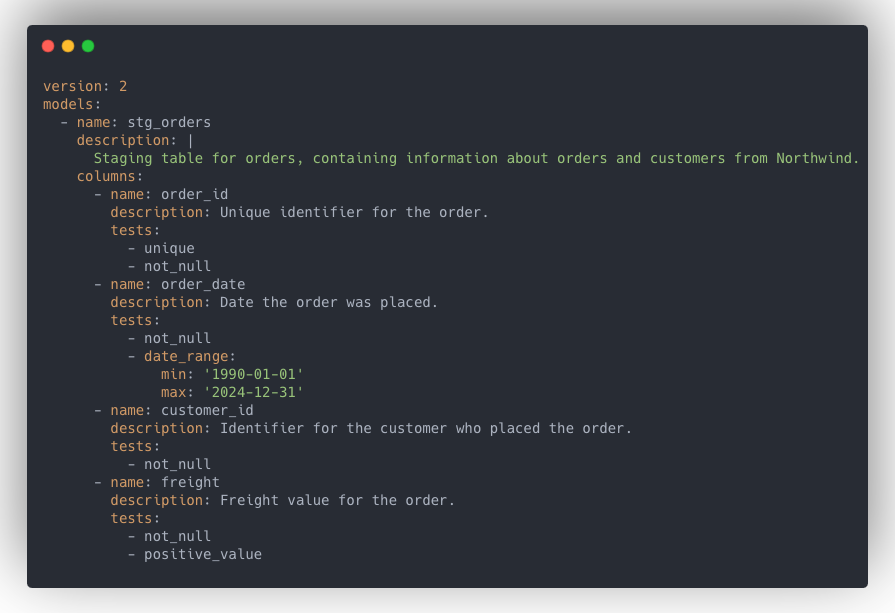Screen dimensions: 895x613
Task: Click the pipe character after the model description
Action: pos(190,140)
